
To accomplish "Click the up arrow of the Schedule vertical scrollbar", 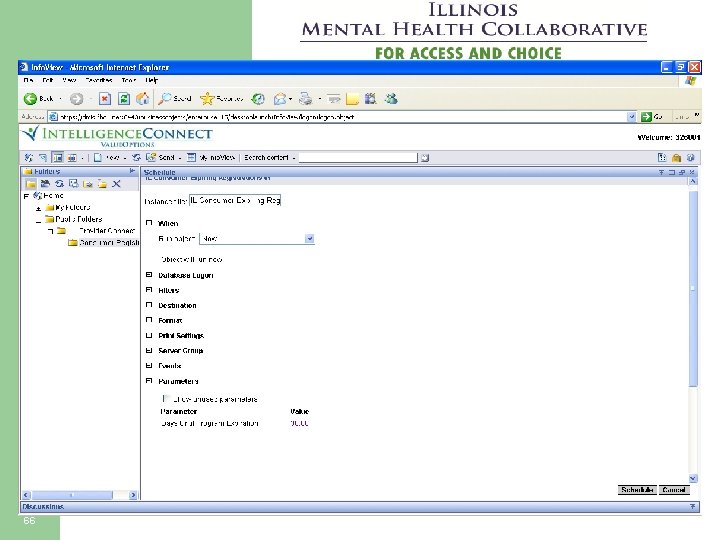I will (x=693, y=181).
